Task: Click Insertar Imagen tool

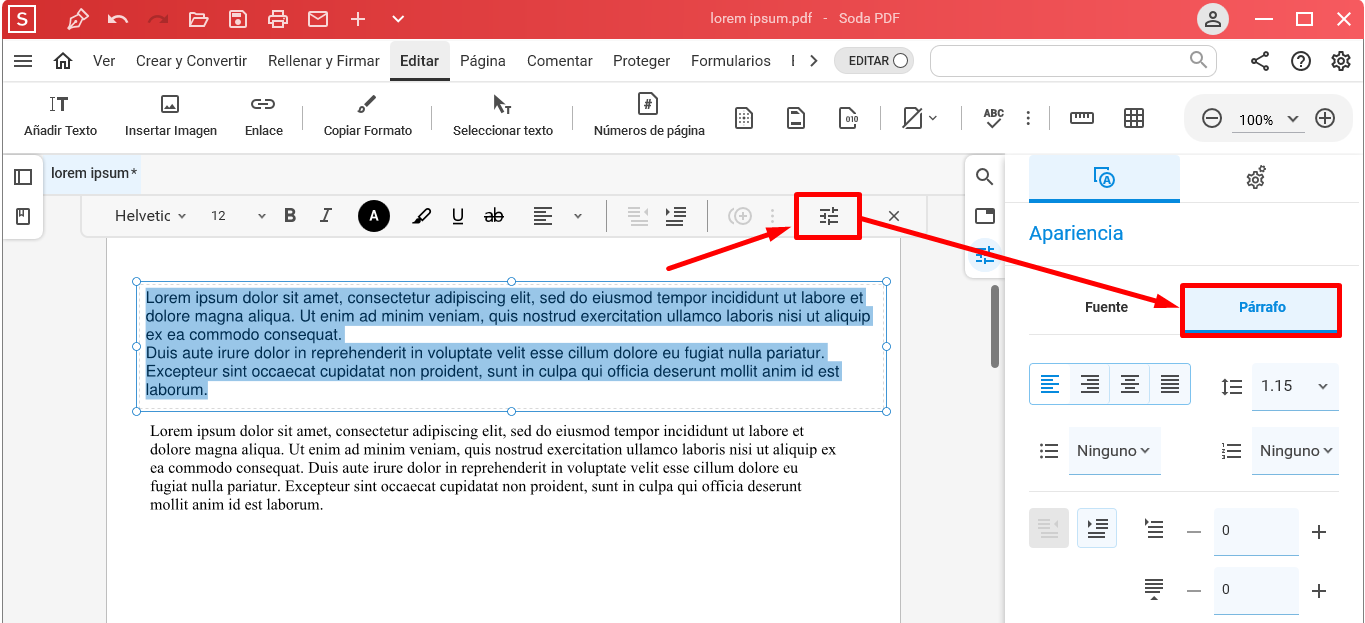Action: (x=171, y=116)
